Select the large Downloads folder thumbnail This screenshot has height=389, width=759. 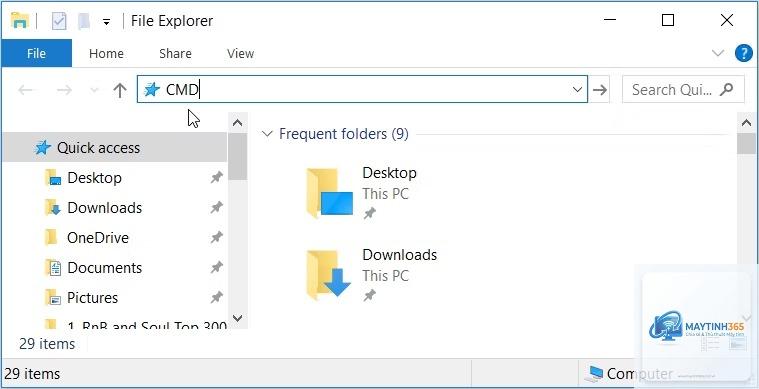[330, 274]
